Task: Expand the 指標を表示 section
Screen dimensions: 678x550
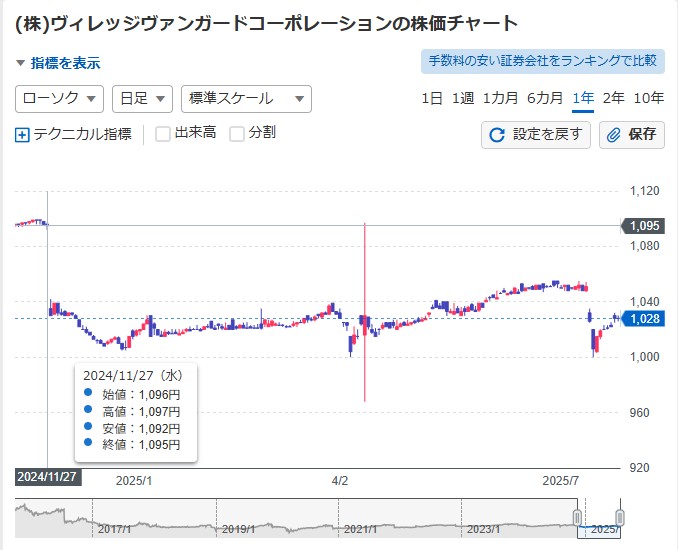Action: point(58,63)
